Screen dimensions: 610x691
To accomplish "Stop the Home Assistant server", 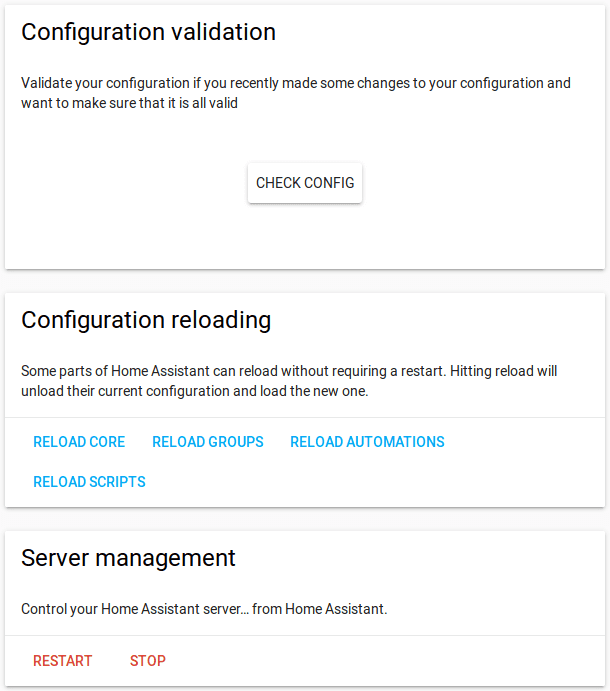I will click(148, 661).
